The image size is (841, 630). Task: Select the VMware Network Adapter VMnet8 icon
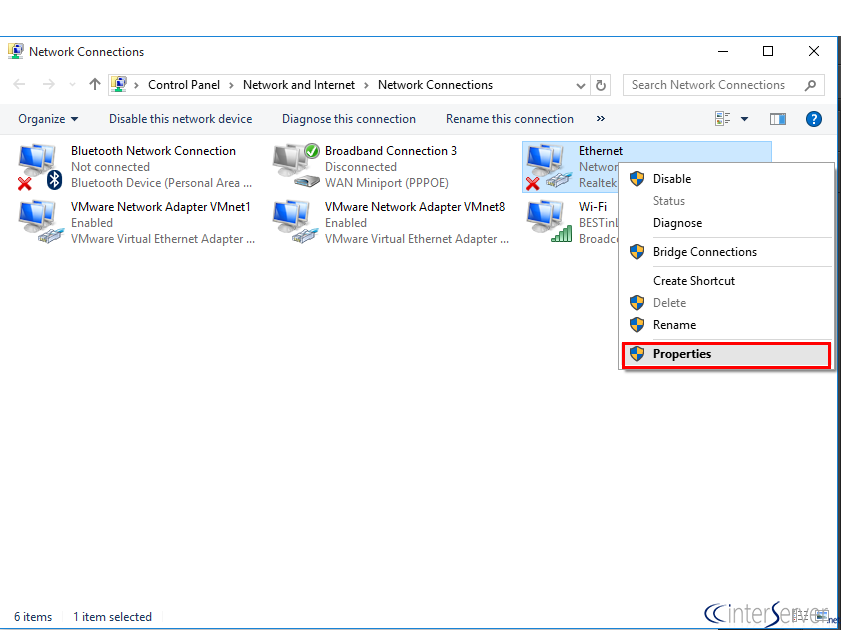(294, 222)
